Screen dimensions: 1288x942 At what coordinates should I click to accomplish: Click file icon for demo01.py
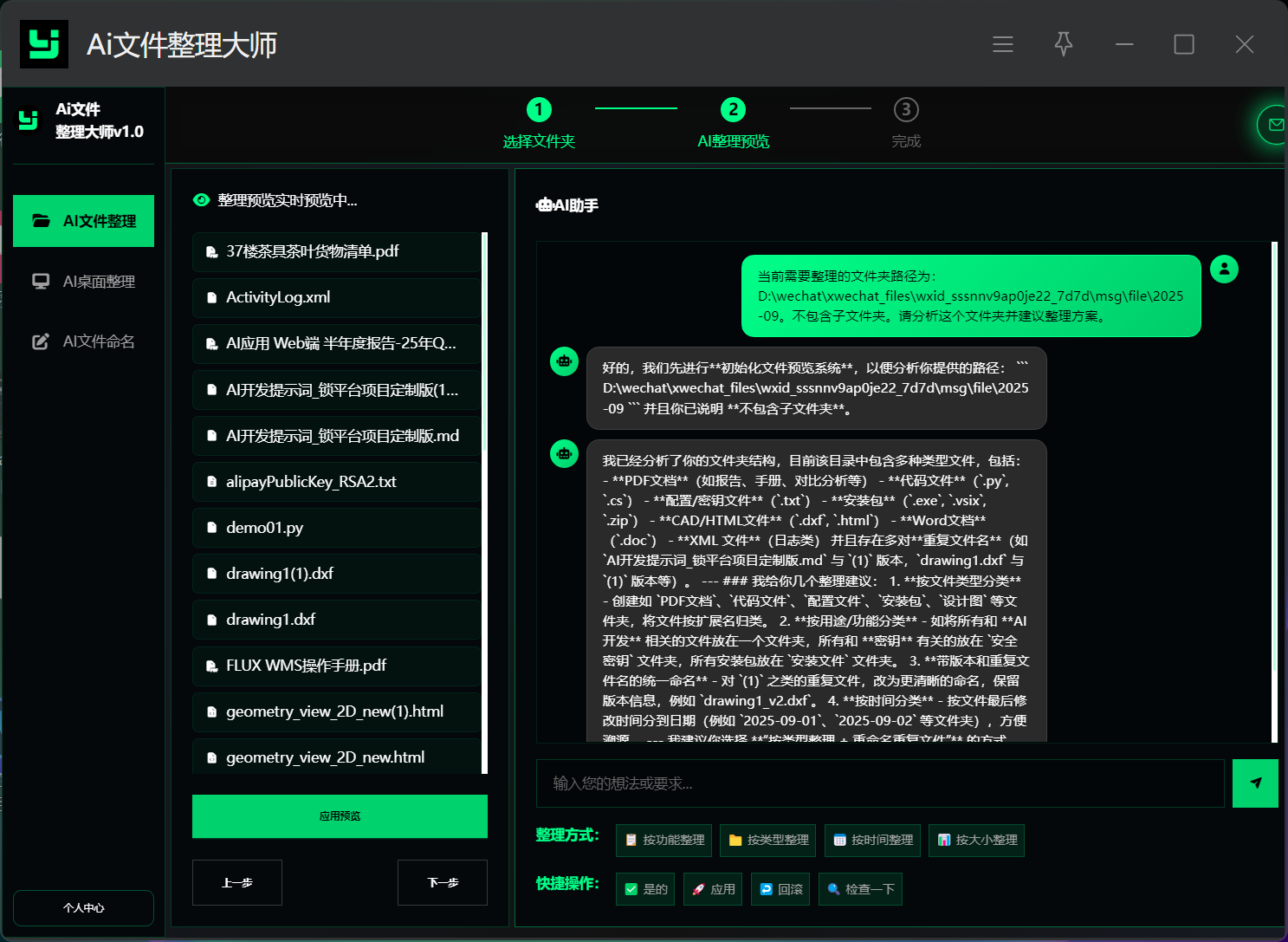point(211,528)
